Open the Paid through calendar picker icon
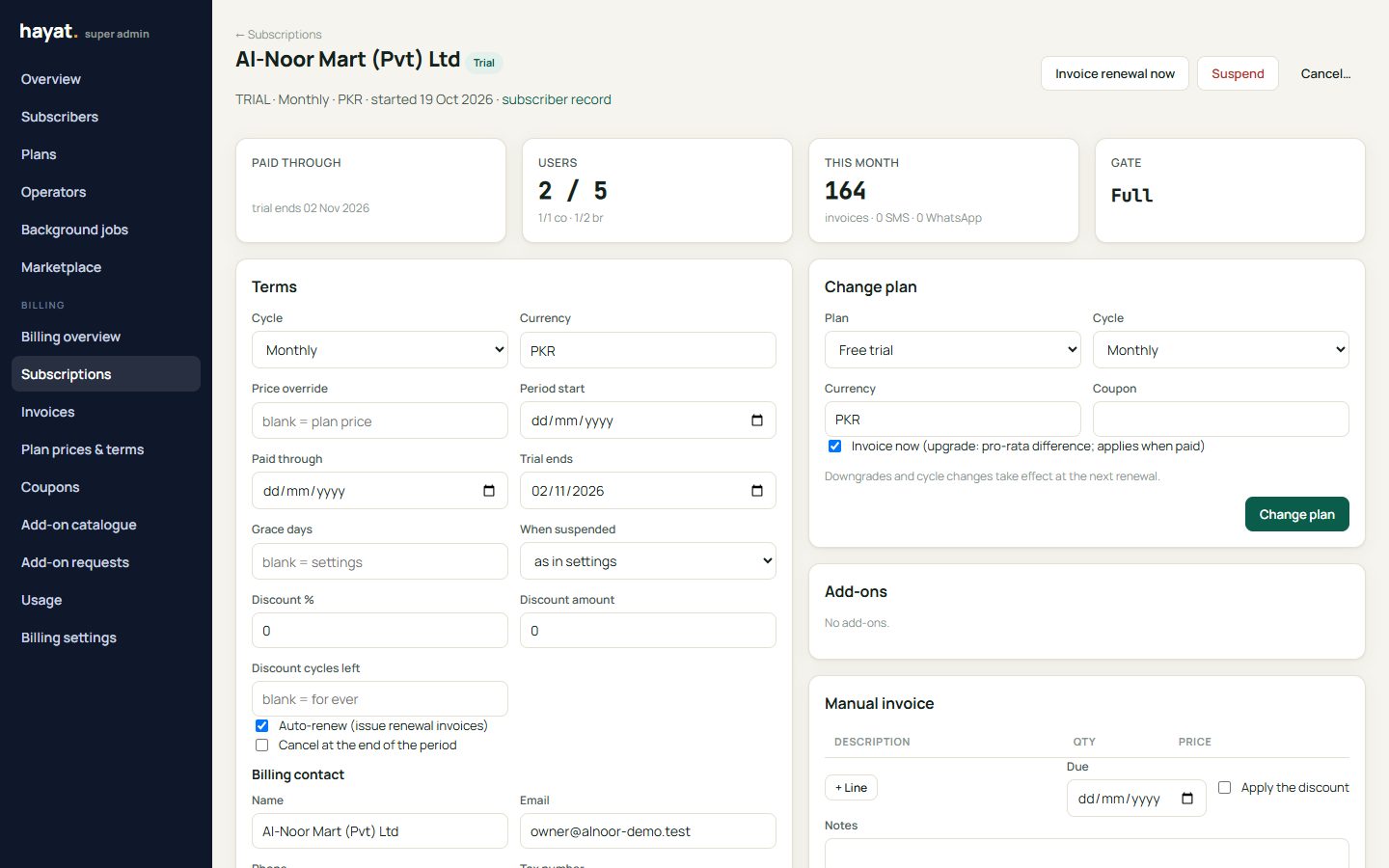This screenshot has width=1389, height=868. (489, 491)
